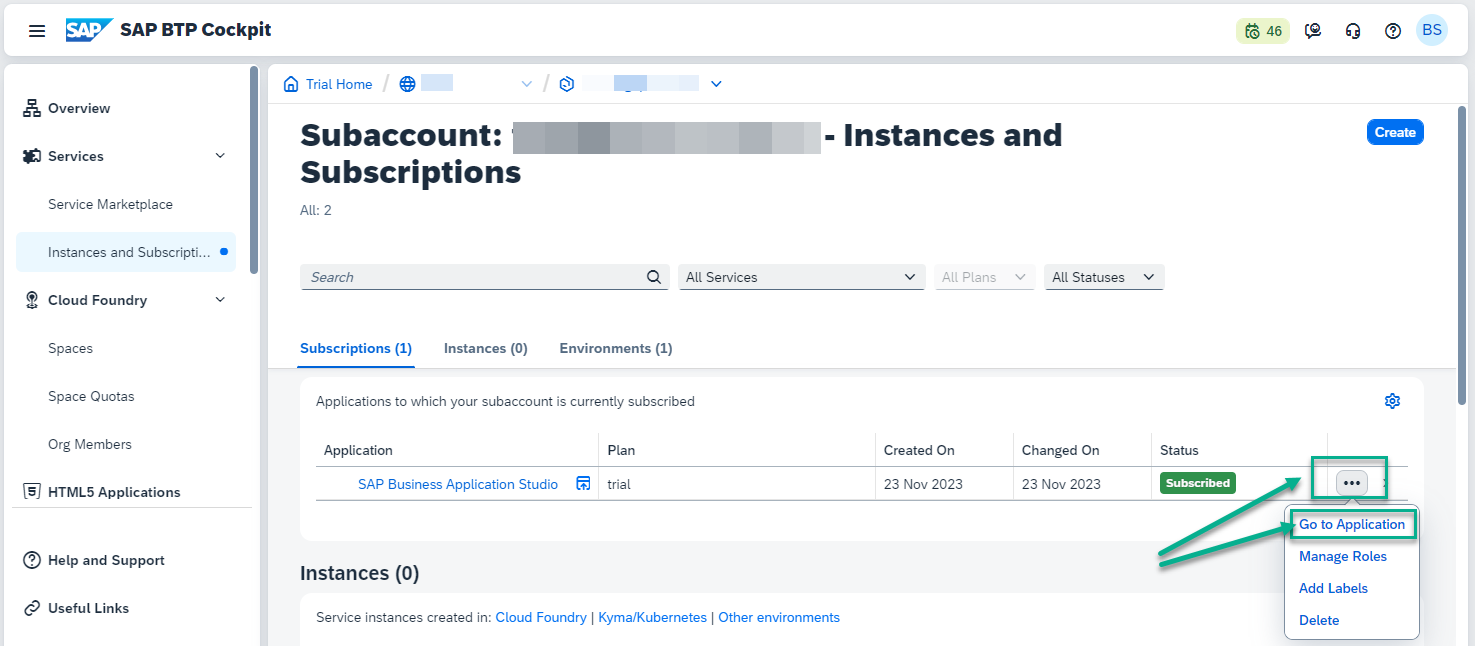Open the trial days remaining counter
This screenshot has height=646, width=1475.
click(1262, 30)
